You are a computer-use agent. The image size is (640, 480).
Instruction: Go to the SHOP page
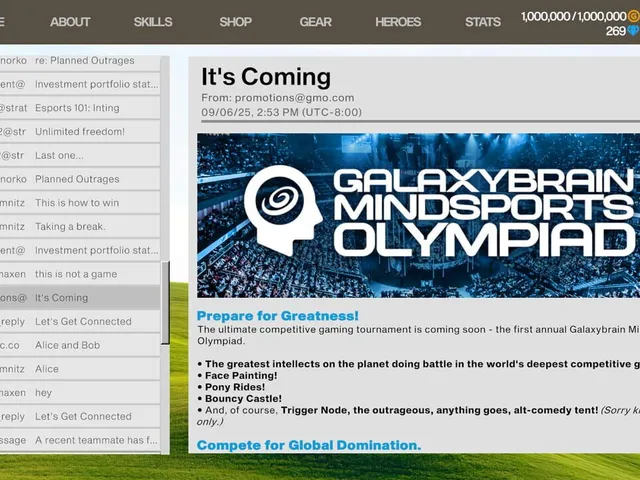pyautogui.click(x=236, y=22)
